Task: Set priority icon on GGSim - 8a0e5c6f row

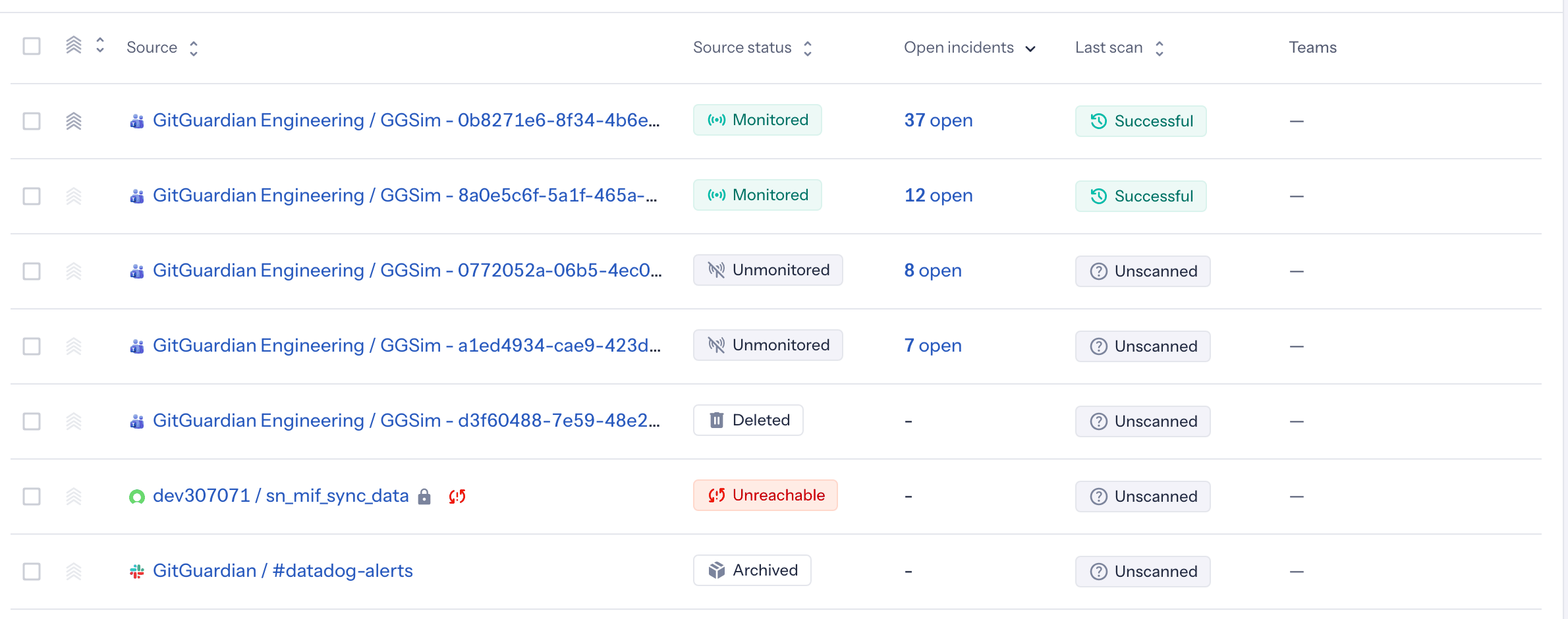Action: 74,196
